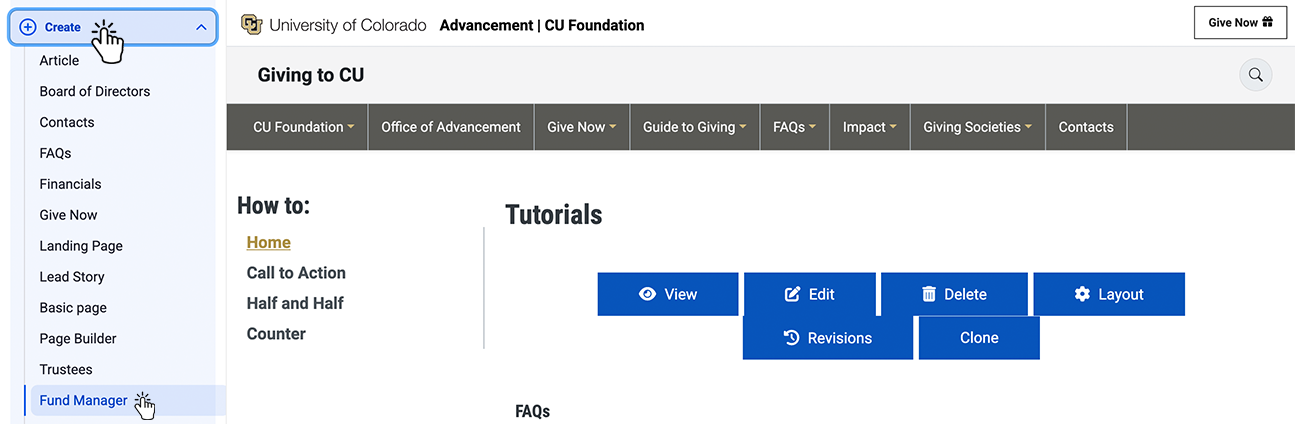Select Page Builder in the Create list
This screenshot has width=1295, height=424.
(78, 339)
